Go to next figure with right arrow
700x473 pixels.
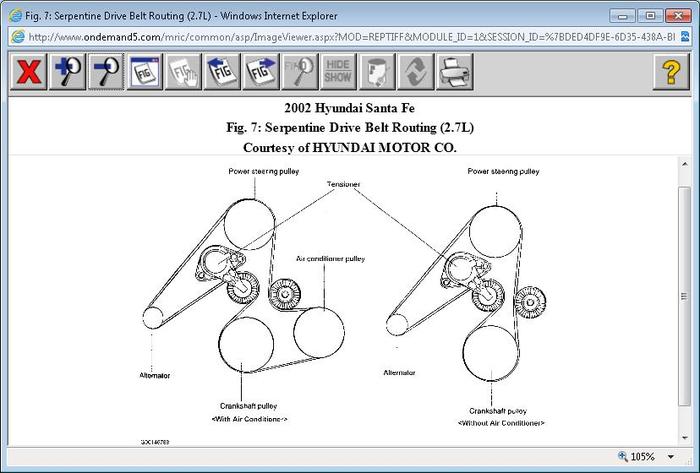[261, 71]
